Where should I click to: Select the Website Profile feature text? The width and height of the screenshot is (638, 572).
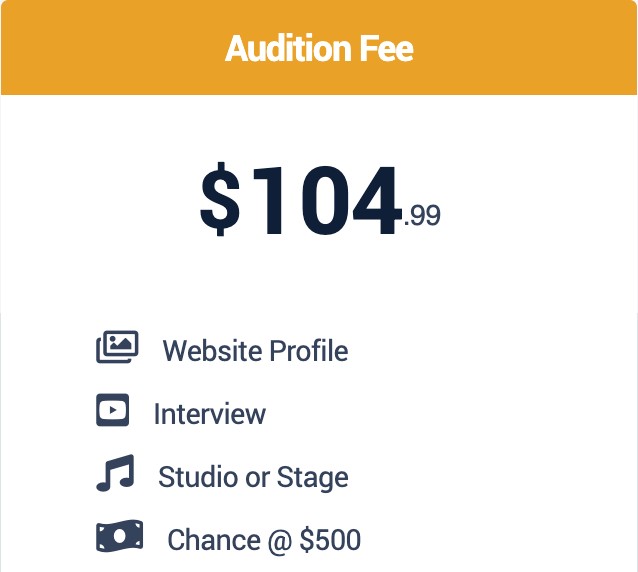coord(255,351)
